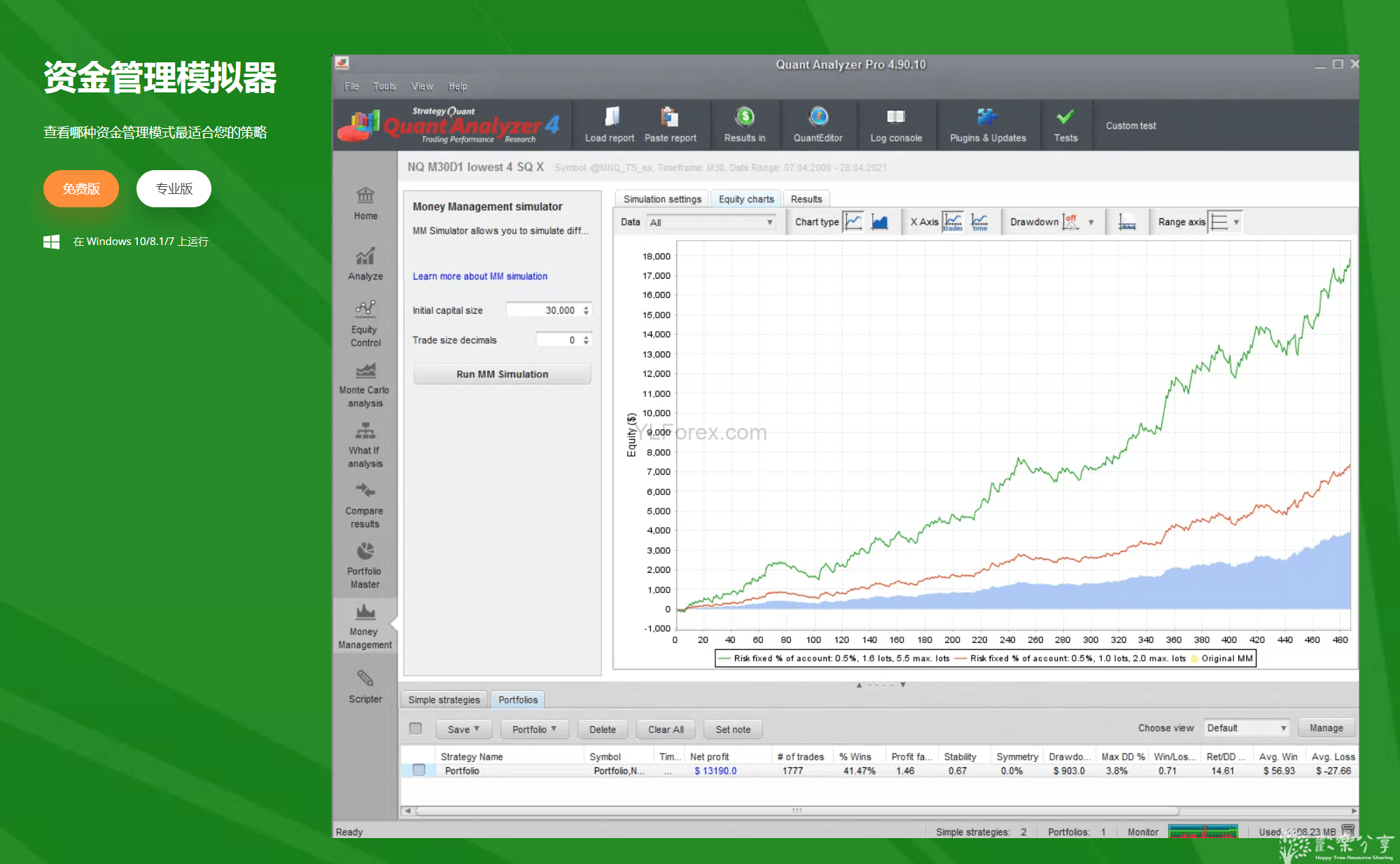Open the Tools menu
Viewport: 1400px width, 864px height.
tap(384, 86)
